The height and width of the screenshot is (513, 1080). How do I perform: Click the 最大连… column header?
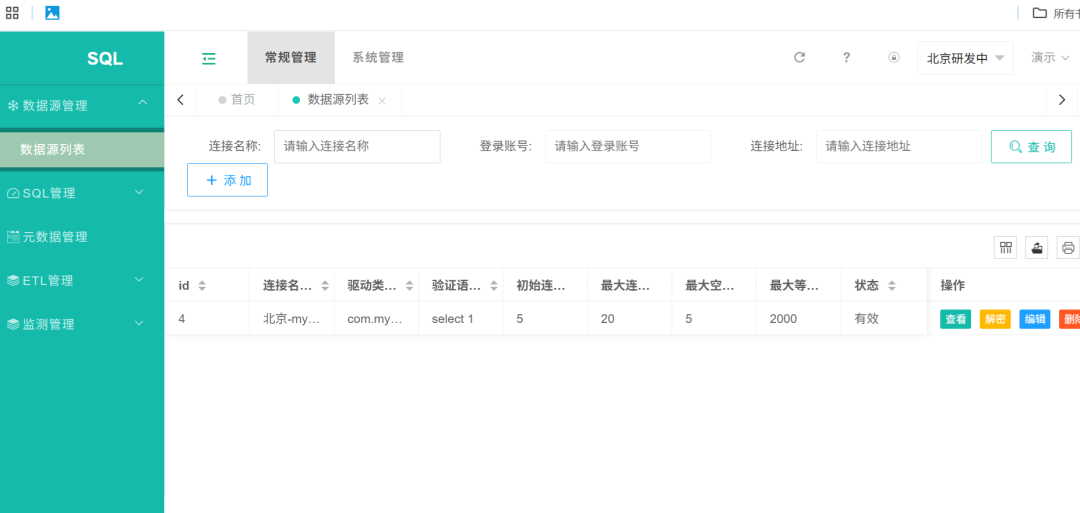[x=630, y=285]
